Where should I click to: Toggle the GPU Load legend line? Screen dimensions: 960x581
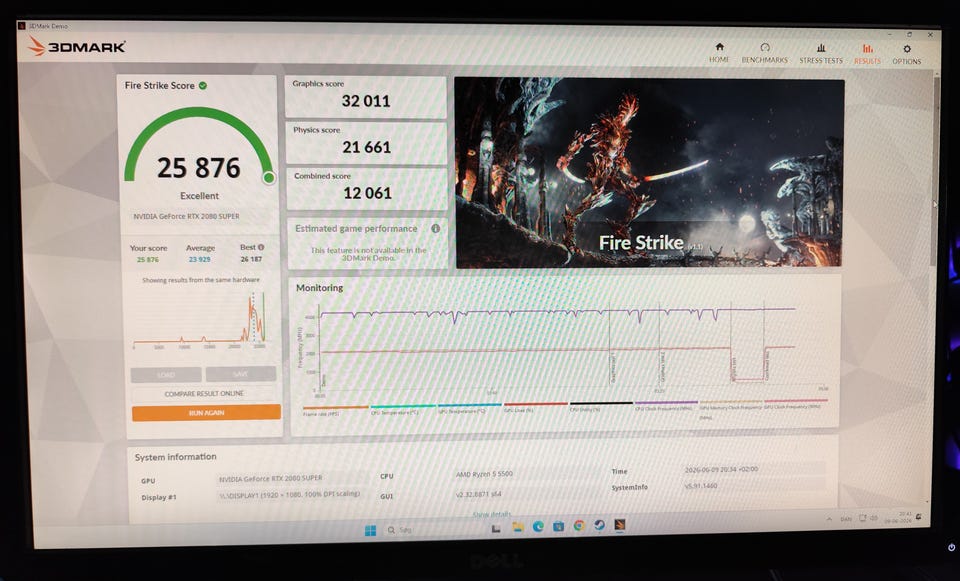[535, 407]
